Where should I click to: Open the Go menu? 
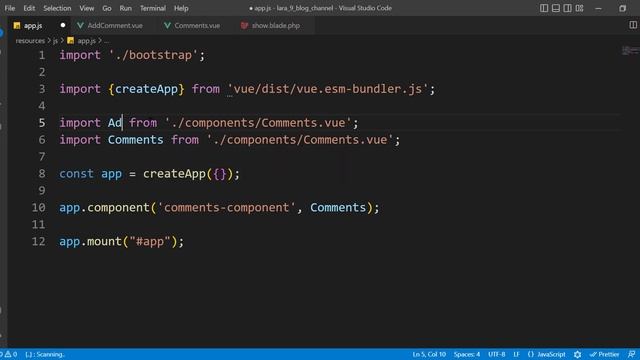point(107,8)
